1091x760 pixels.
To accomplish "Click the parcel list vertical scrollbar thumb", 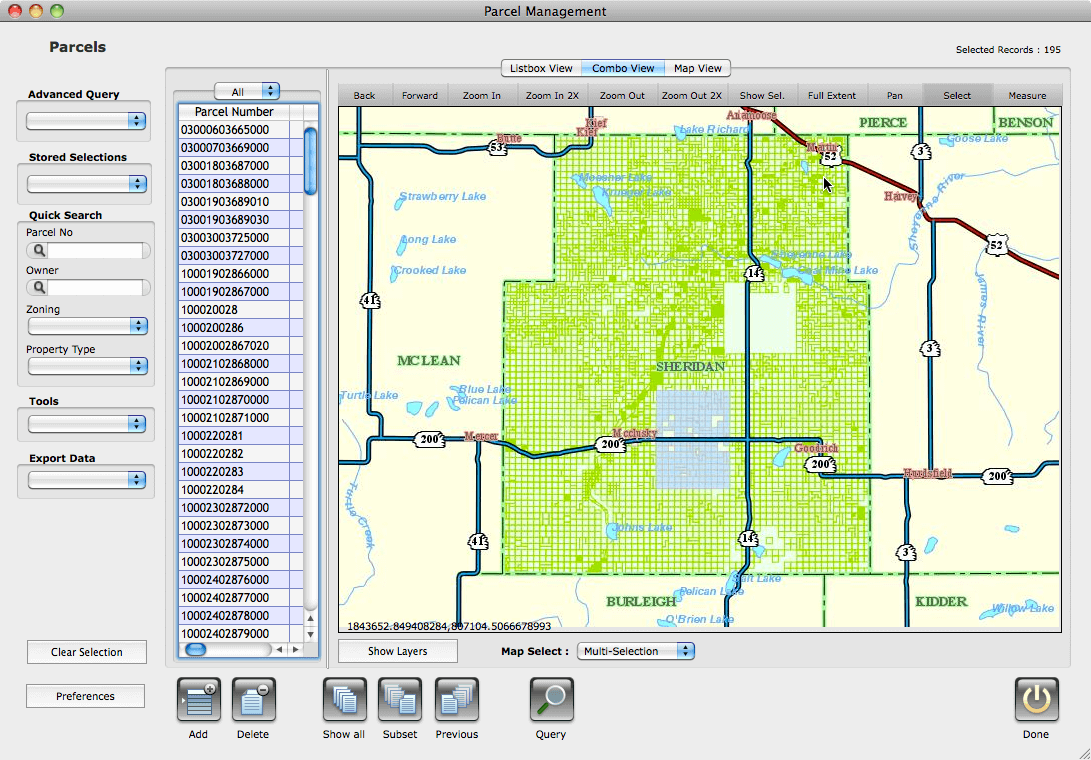I will point(310,161).
